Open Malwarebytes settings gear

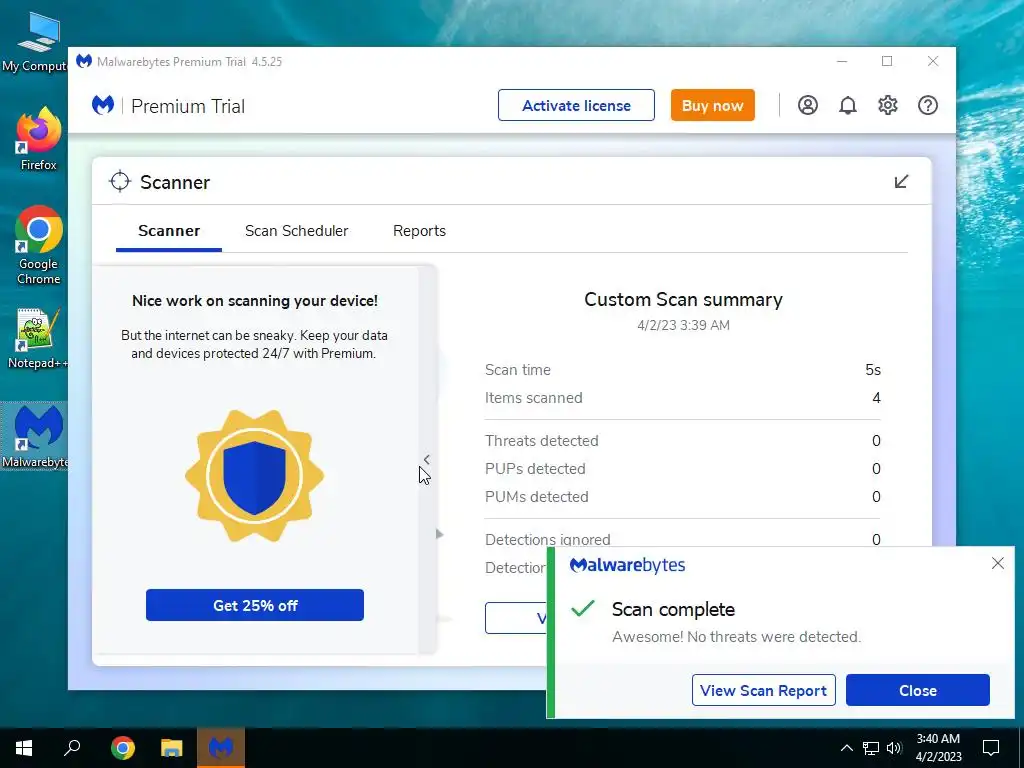[x=888, y=105]
